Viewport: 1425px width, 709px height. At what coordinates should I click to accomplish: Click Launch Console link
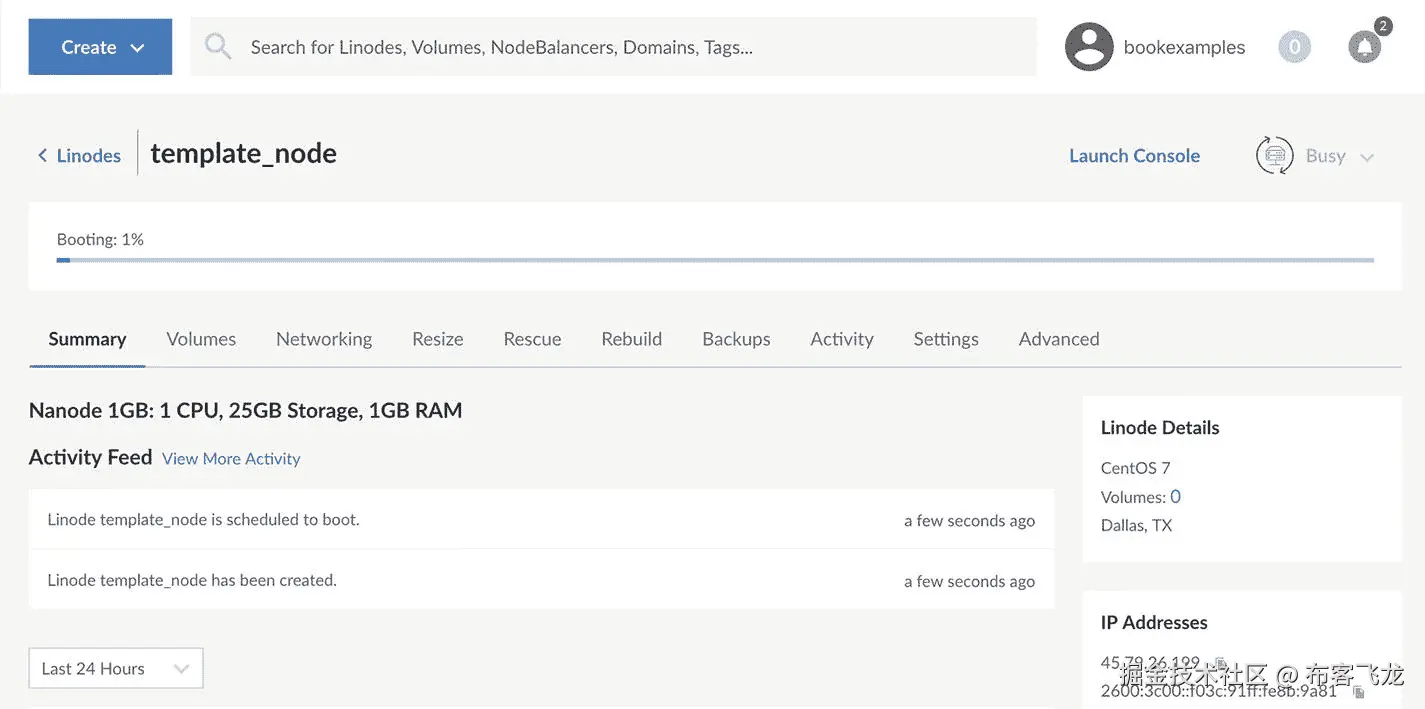click(1134, 156)
